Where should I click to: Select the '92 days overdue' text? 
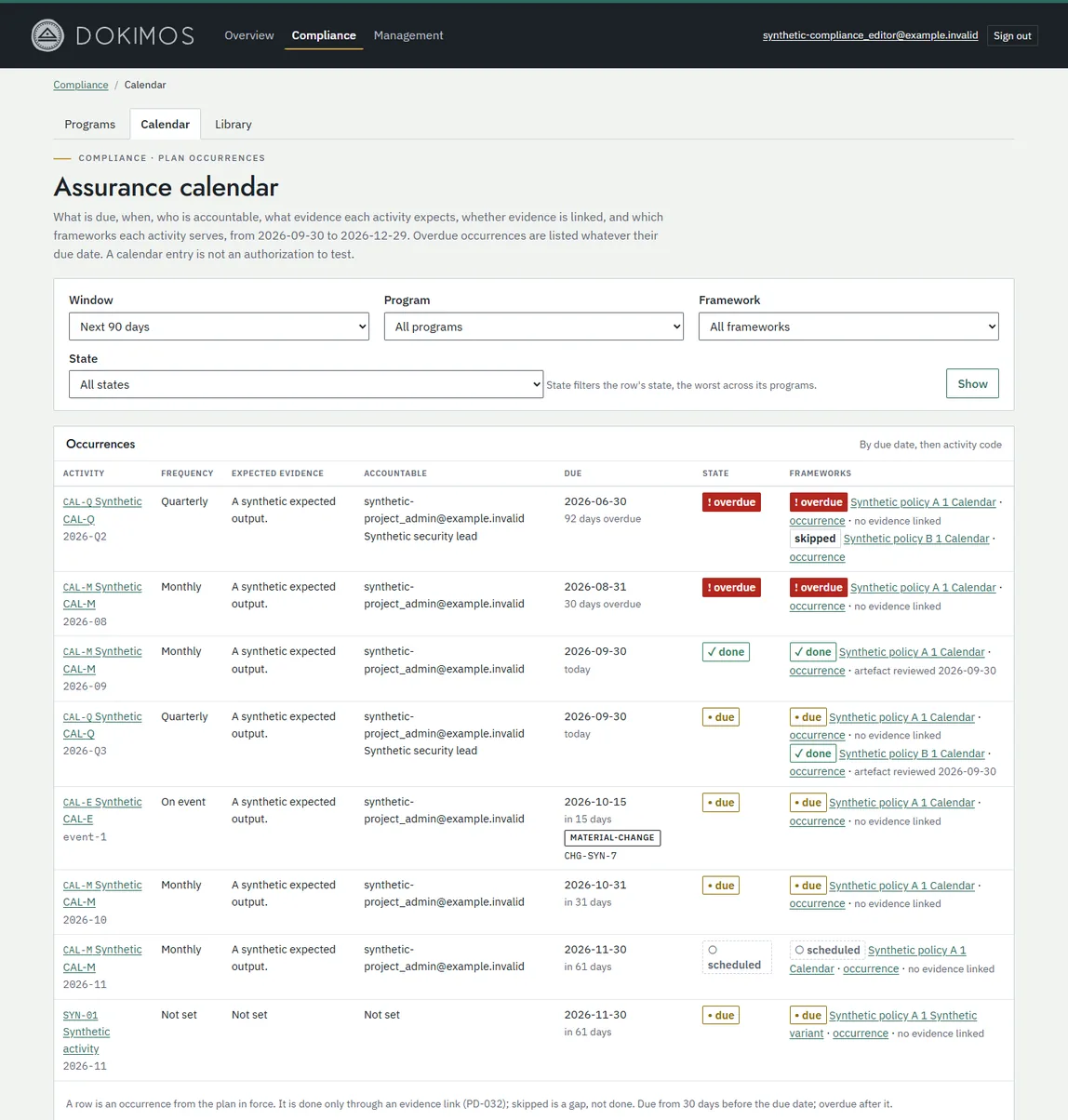click(603, 519)
